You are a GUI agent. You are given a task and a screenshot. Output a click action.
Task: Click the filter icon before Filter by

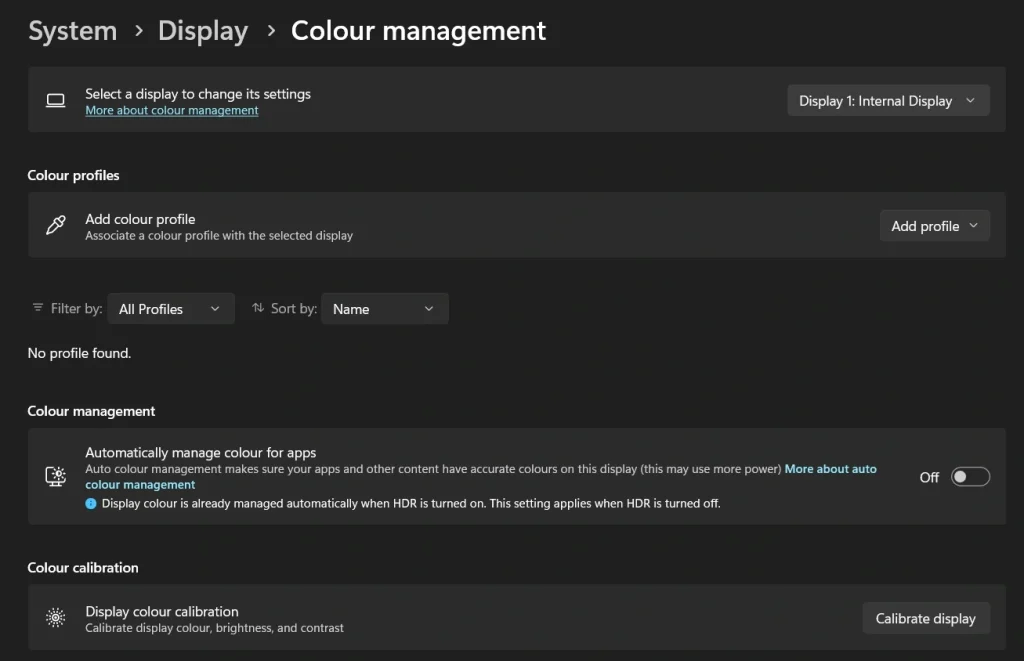(x=36, y=308)
